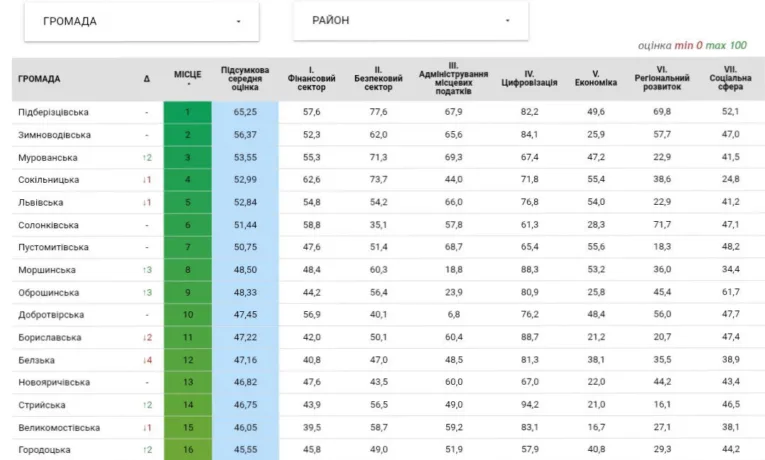Image resolution: width=765 pixels, height=460 pixels.
Task: Click up arrow change for Моршинська
Action: (x=147, y=270)
